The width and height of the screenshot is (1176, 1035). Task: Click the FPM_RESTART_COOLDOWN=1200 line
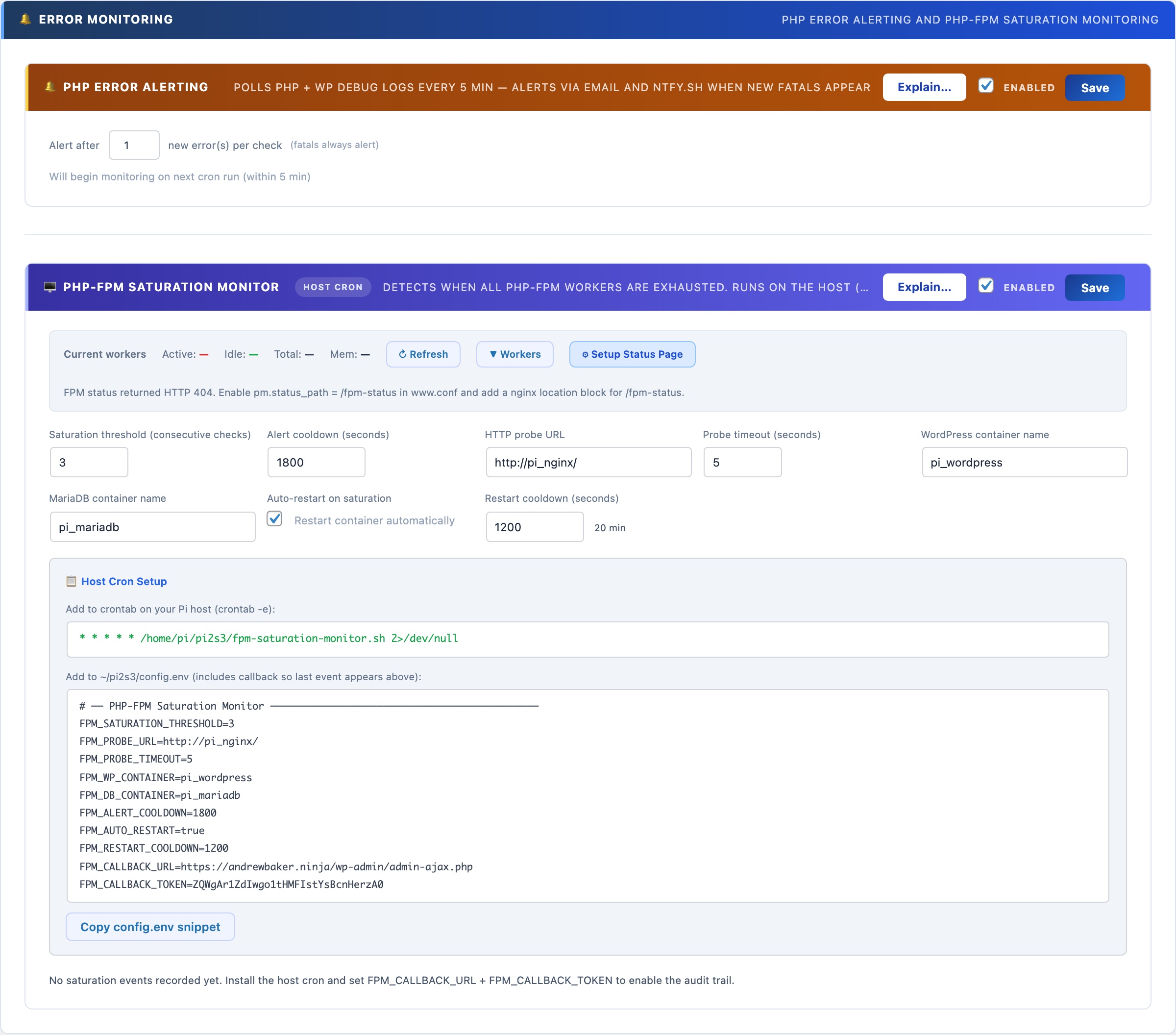click(154, 848)
